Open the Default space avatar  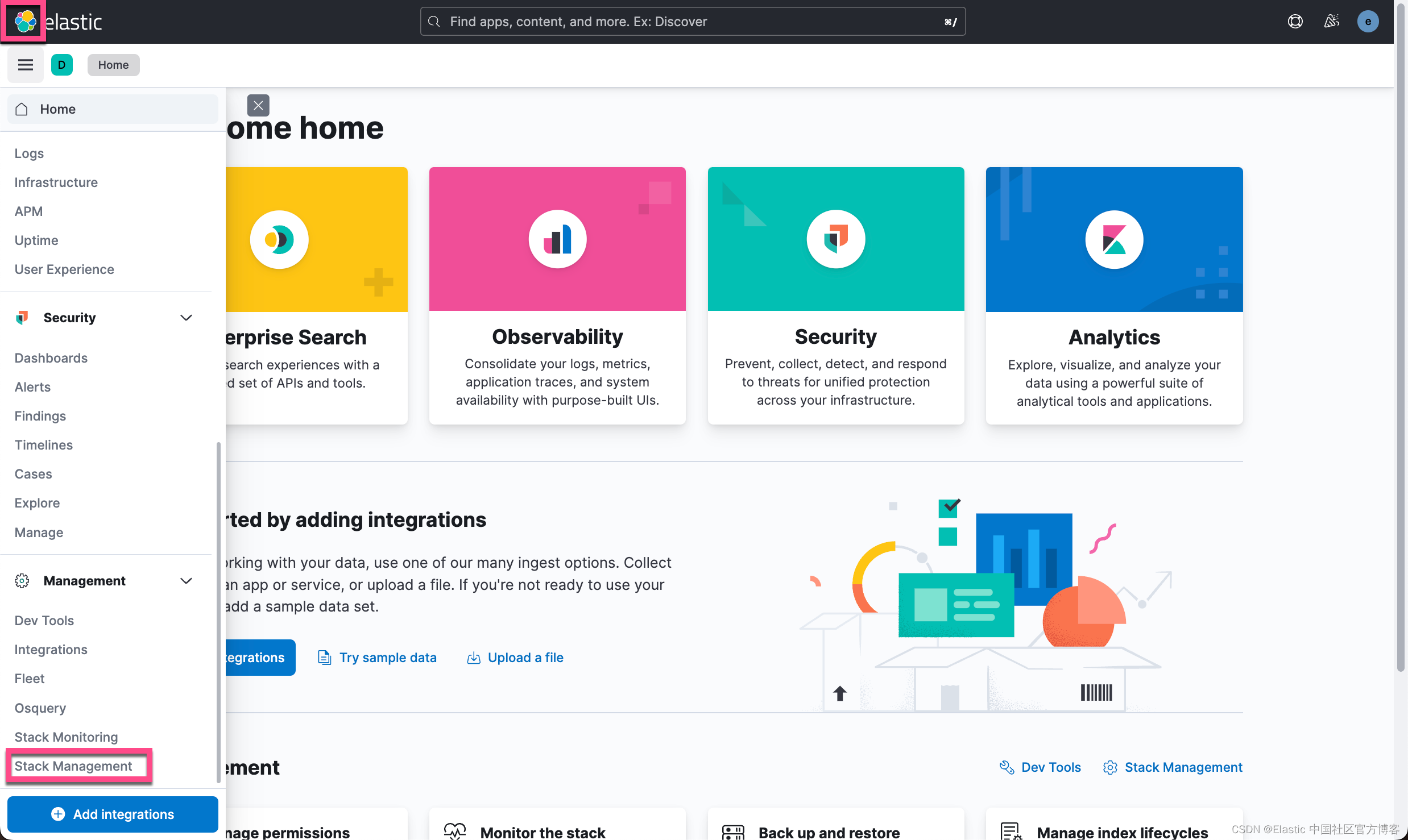point(61,65)
